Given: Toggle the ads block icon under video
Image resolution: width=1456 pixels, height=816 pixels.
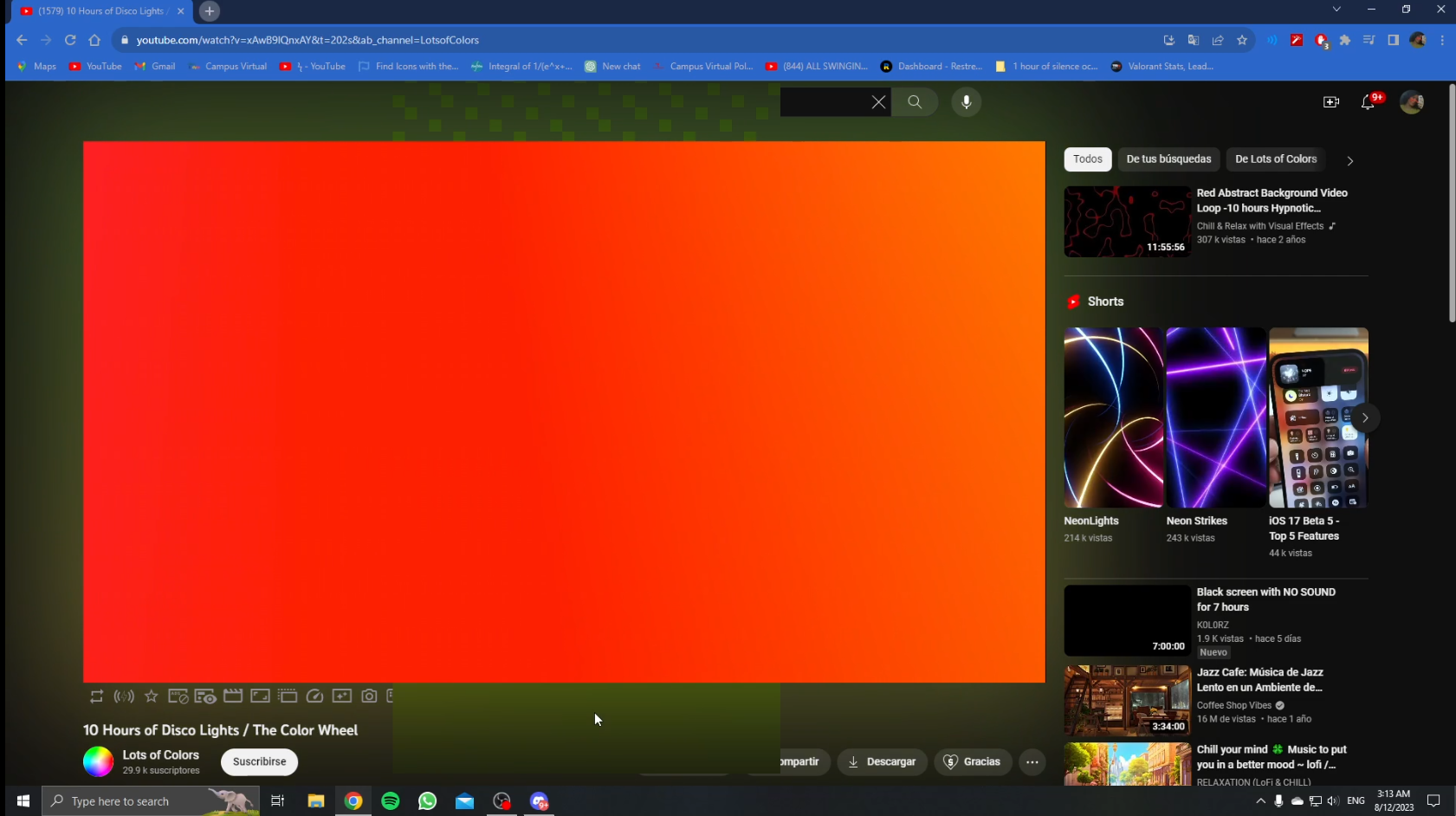Looking at the screenshot, I should coord(178,696).
